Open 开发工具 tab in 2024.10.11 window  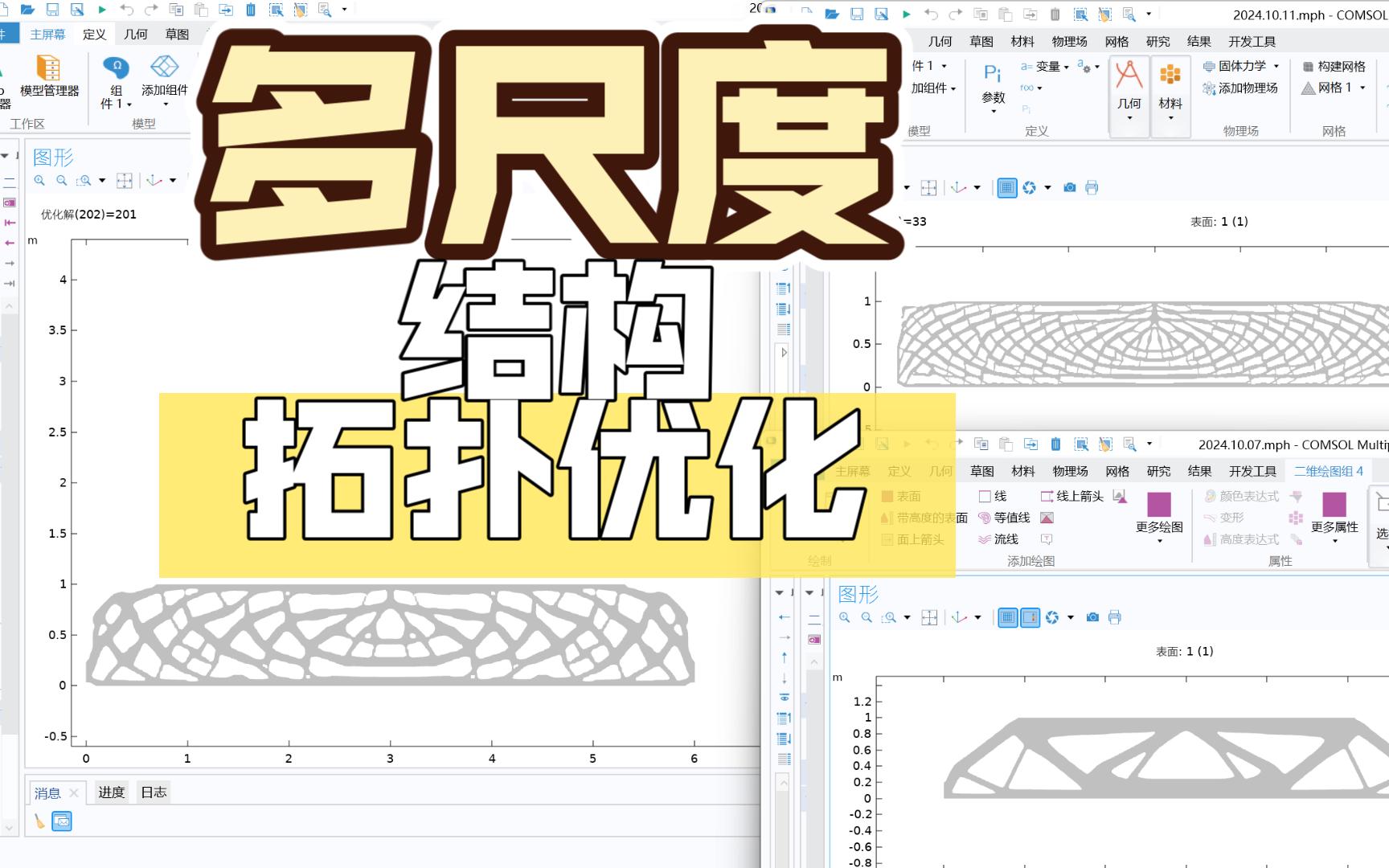[1252, 42]
